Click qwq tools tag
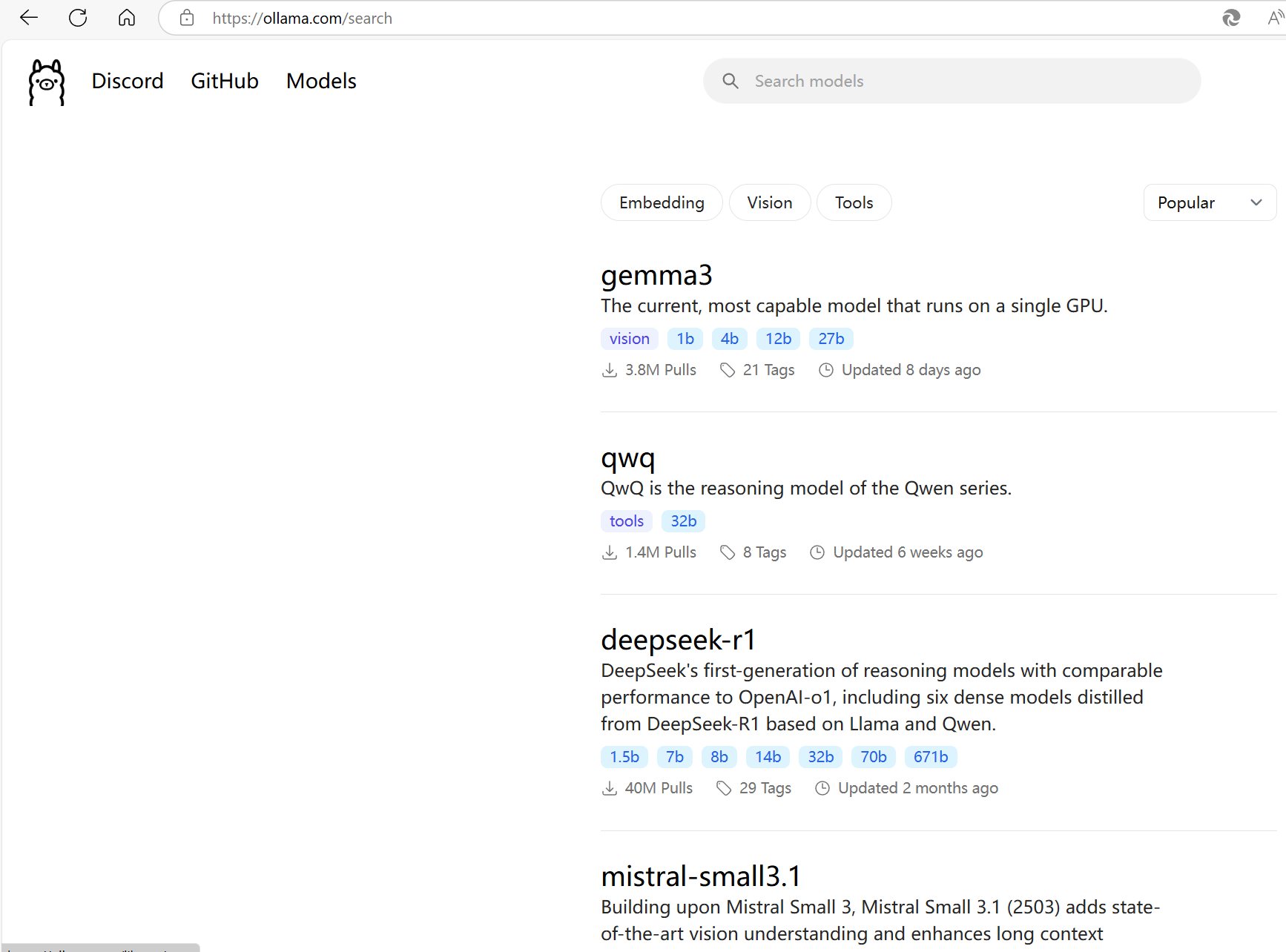 coord(627,521)
